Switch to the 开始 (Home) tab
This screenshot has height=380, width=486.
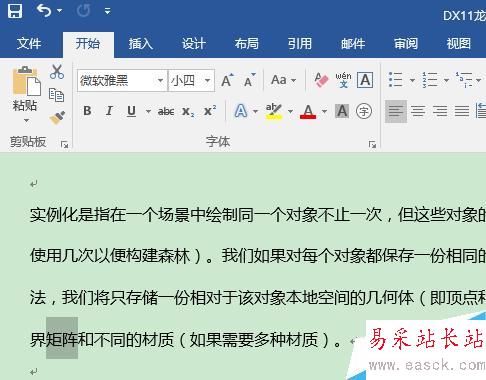88,44
